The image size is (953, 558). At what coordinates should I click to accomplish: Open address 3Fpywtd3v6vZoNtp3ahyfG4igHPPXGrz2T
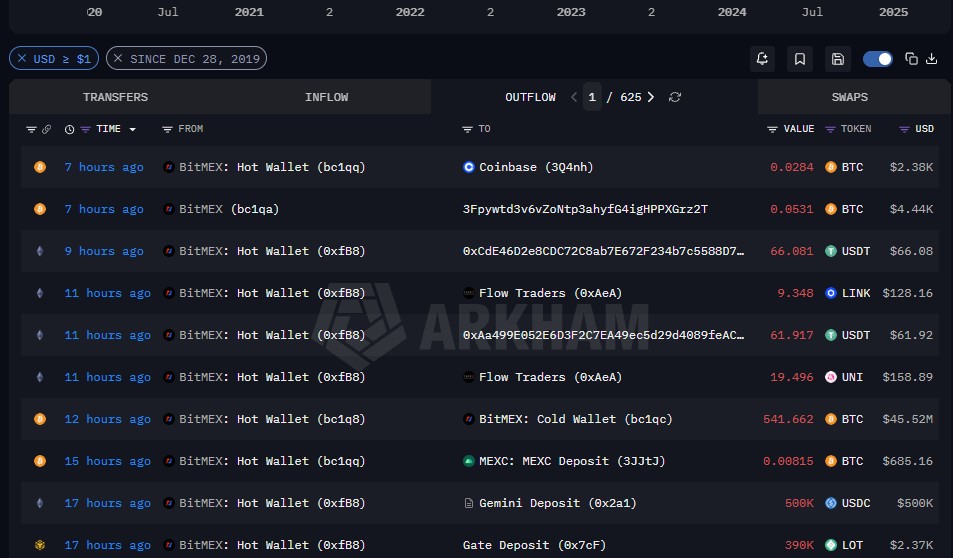pos(585,209)
